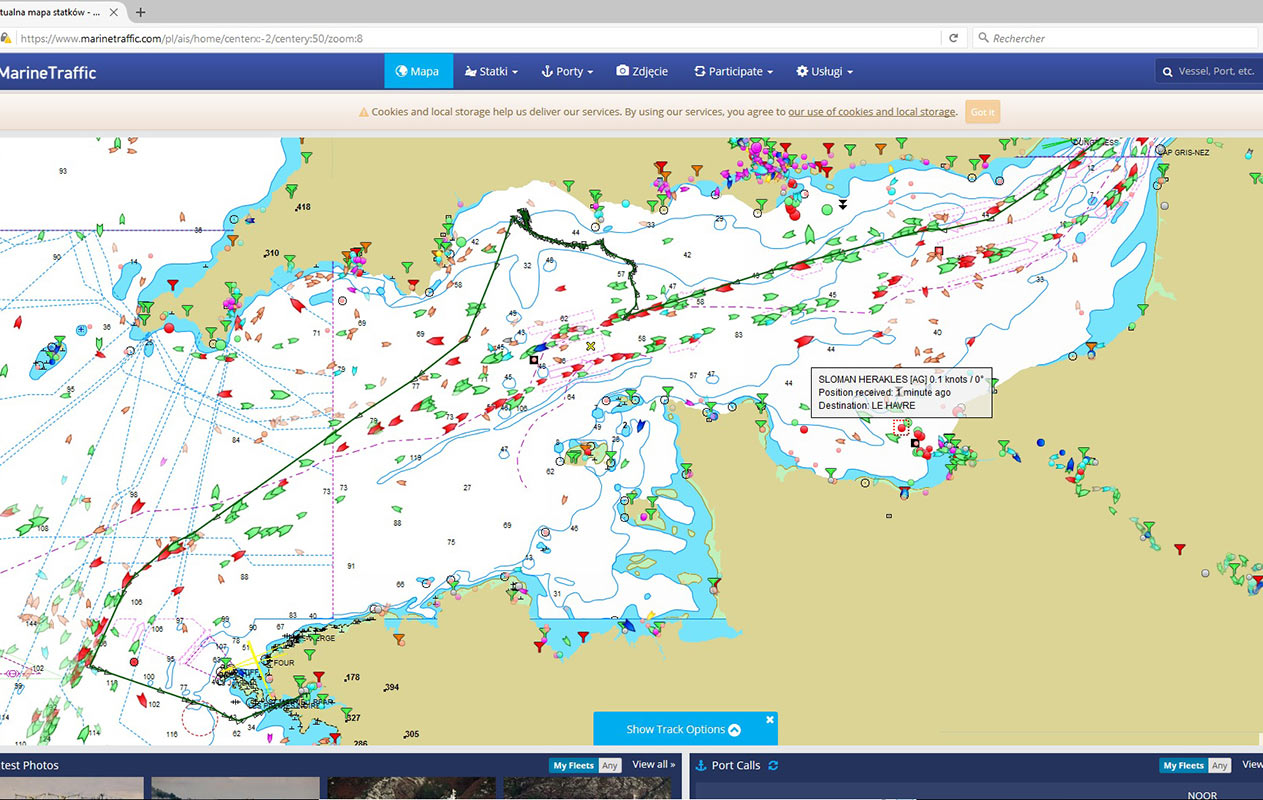Click text Position received: 1 minute ago
Viewport: 1263px width, 800px height.
click(x=885, y=392)
